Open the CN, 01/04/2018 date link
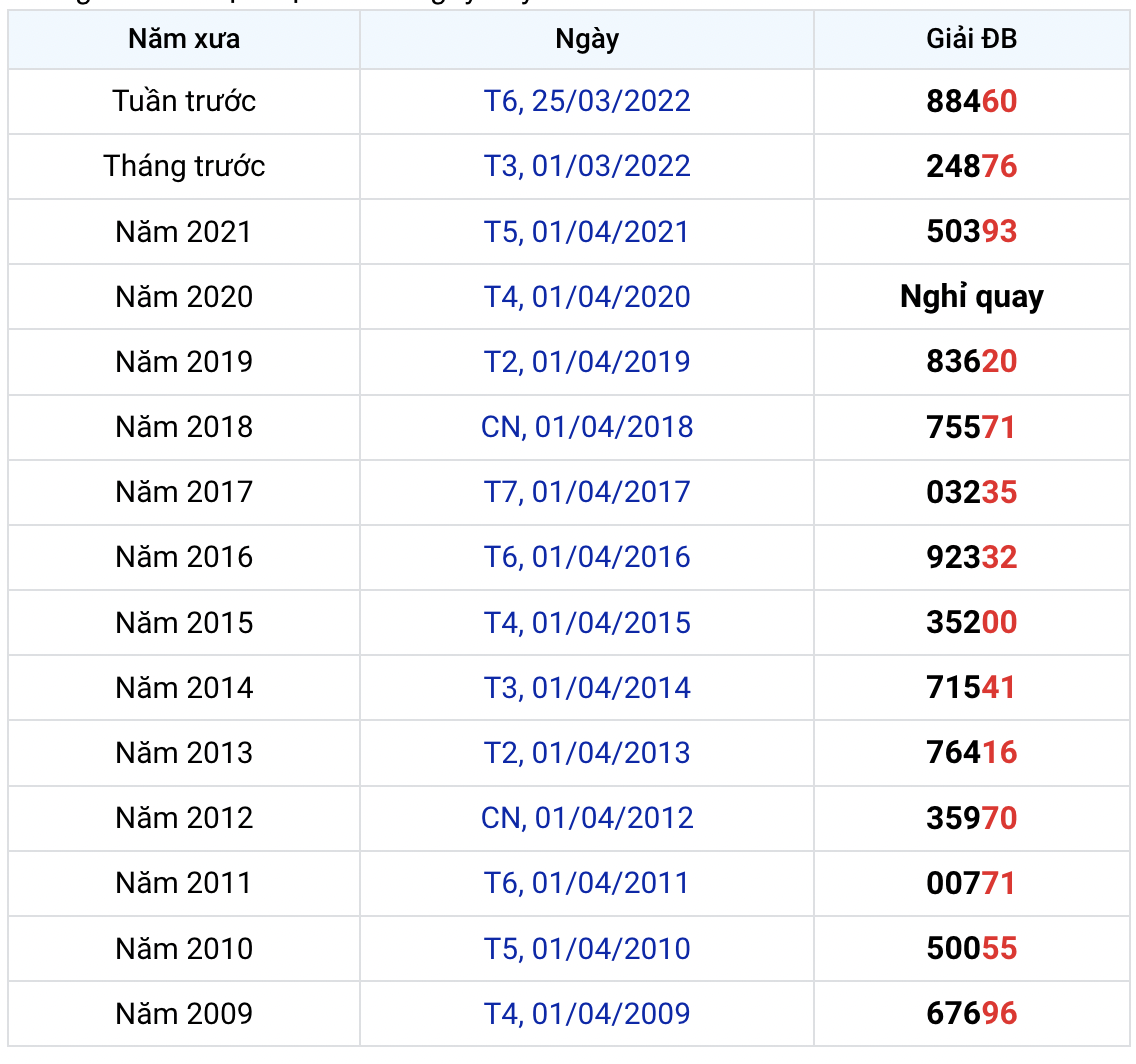 point(587,427)
